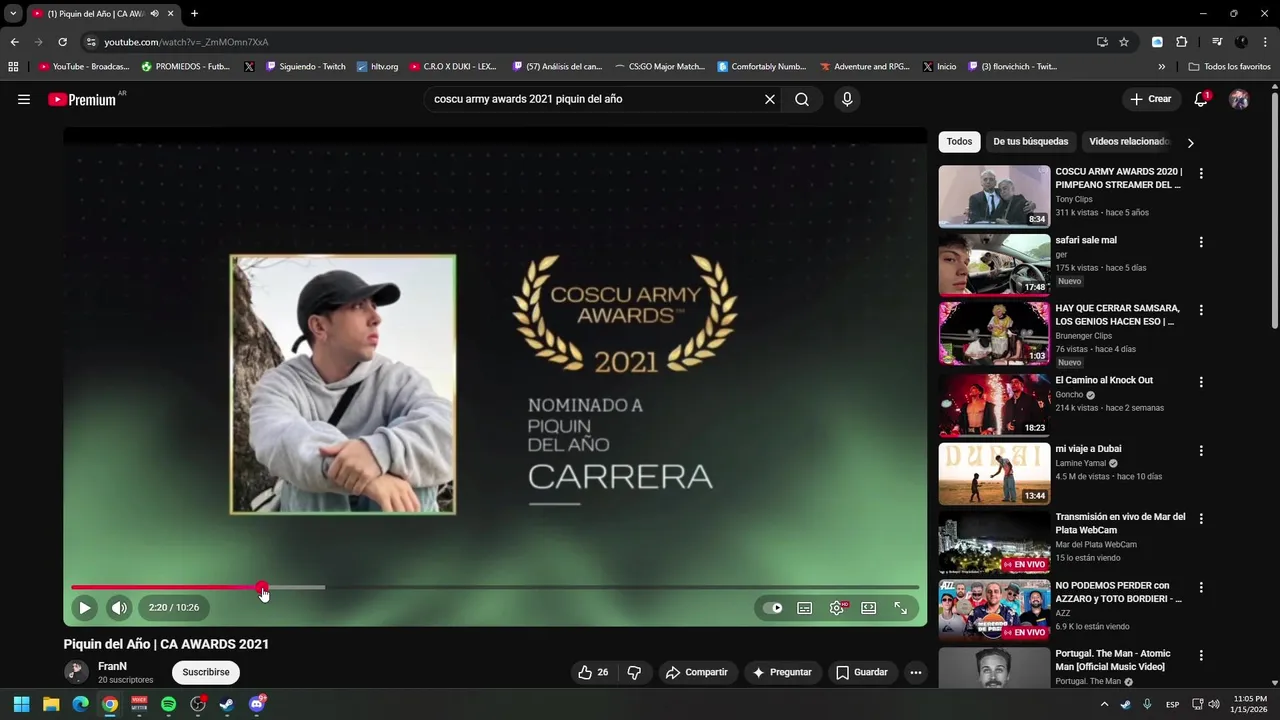Open options for NO PODEMOS PERDER video
The width and height of the screenshot is (1280, 720).
(1201, 588)
